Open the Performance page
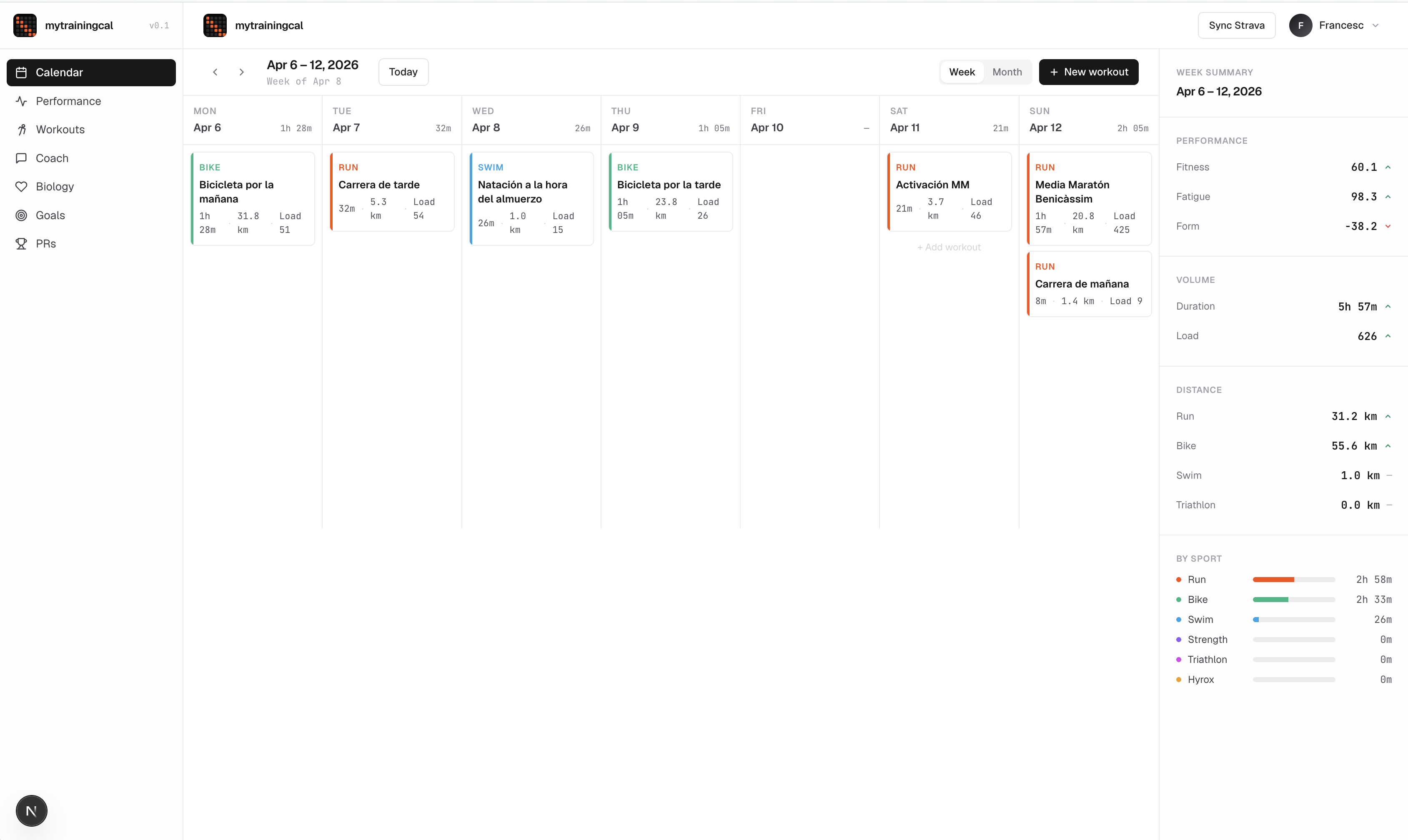 91,101
